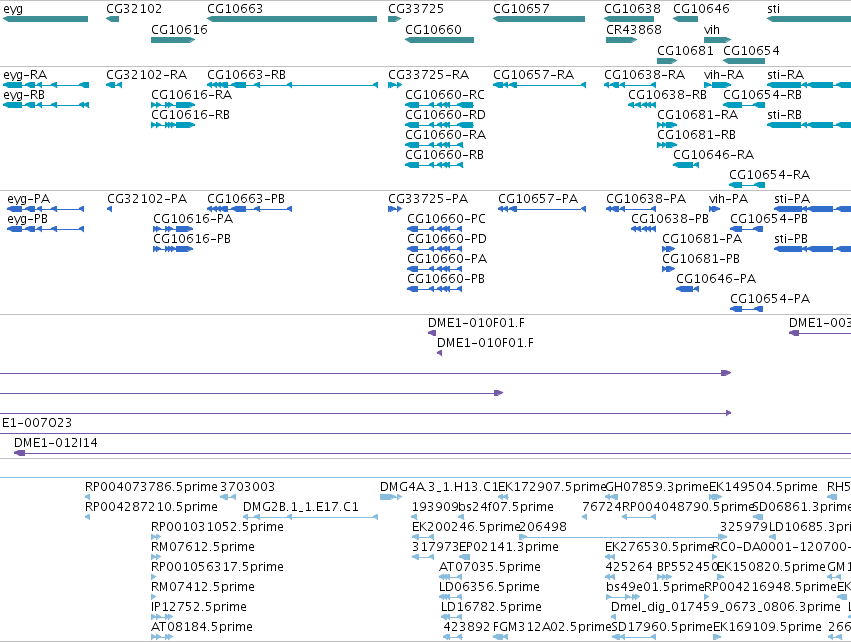
Task: Click the CG10646 gene label
Action: (701, 9)
